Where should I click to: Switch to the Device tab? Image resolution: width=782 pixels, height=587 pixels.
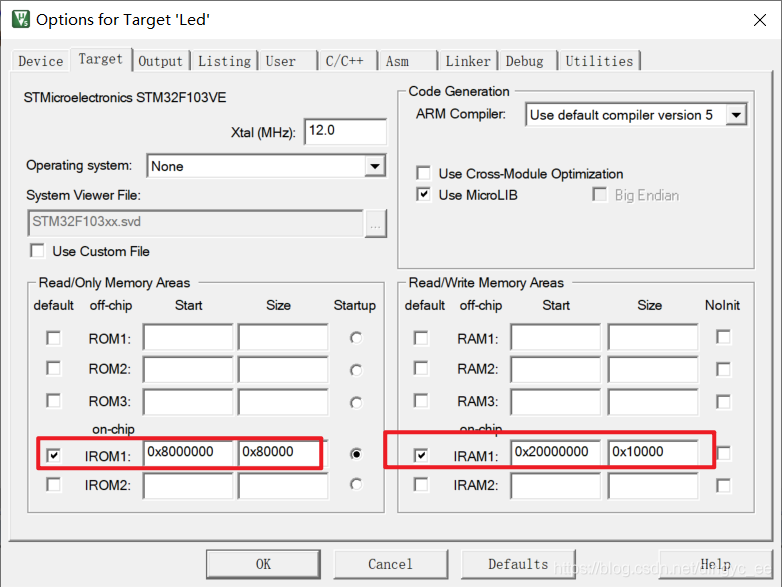[x=40, y=61]
